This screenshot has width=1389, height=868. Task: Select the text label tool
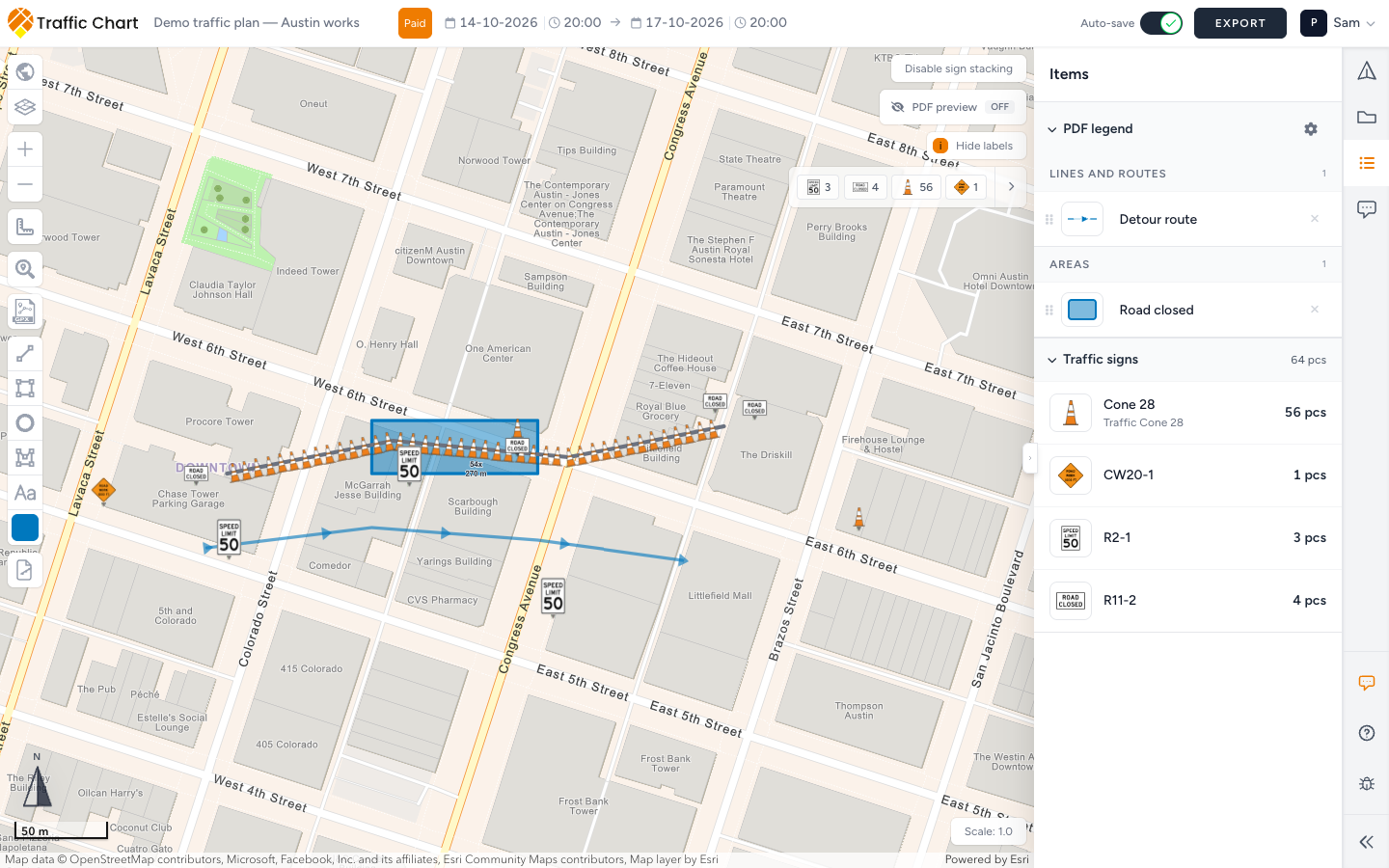point(25,493)
